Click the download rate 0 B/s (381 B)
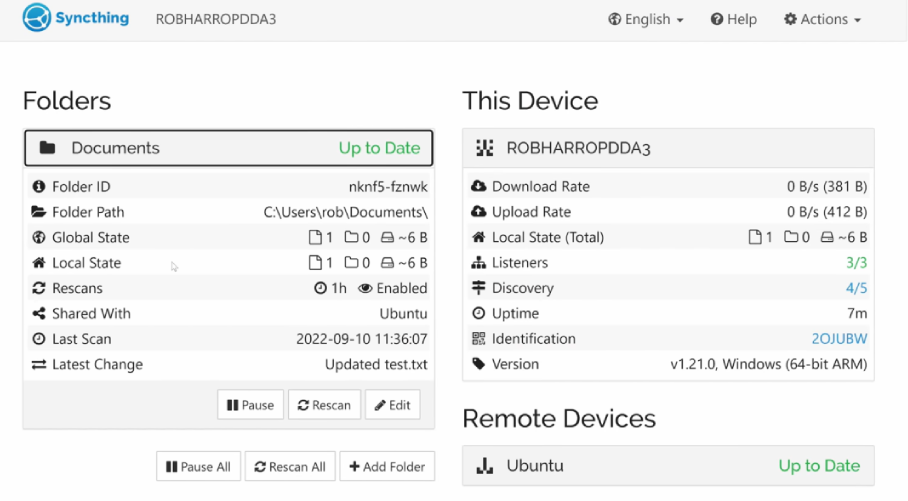 827,186
